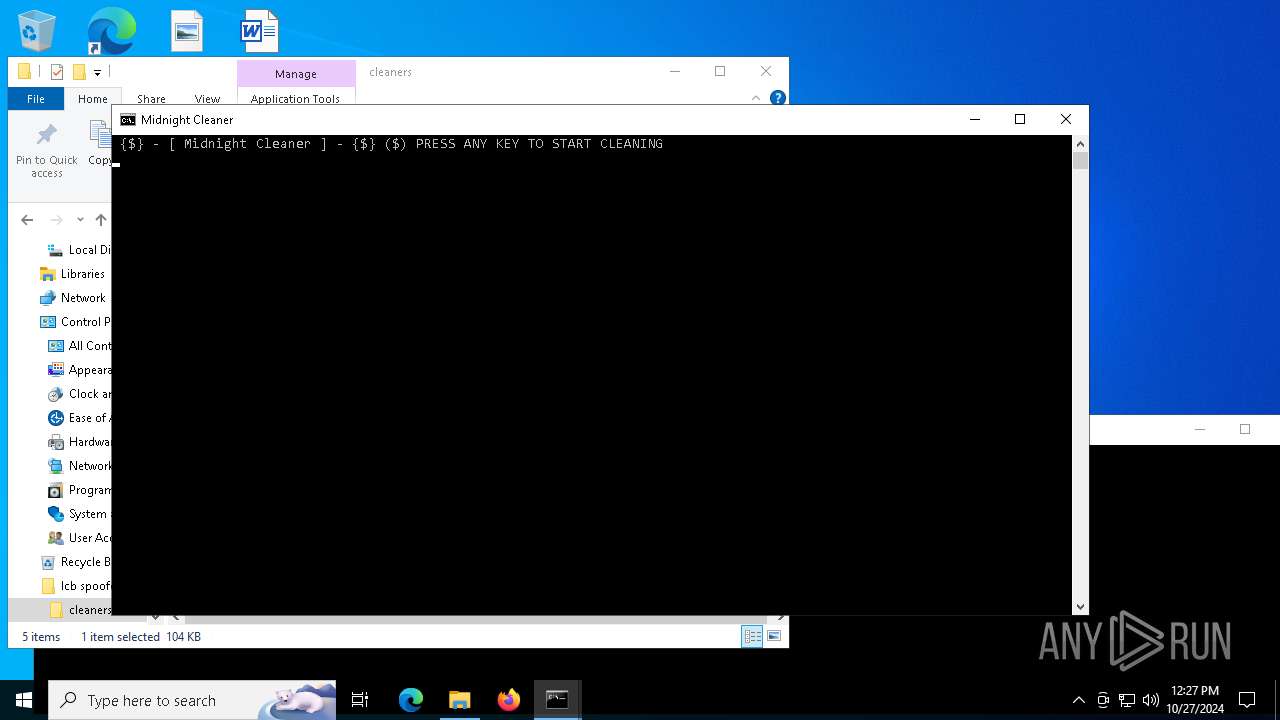
Task: Click the console scrollbar up arrow
Action: 1080,144
